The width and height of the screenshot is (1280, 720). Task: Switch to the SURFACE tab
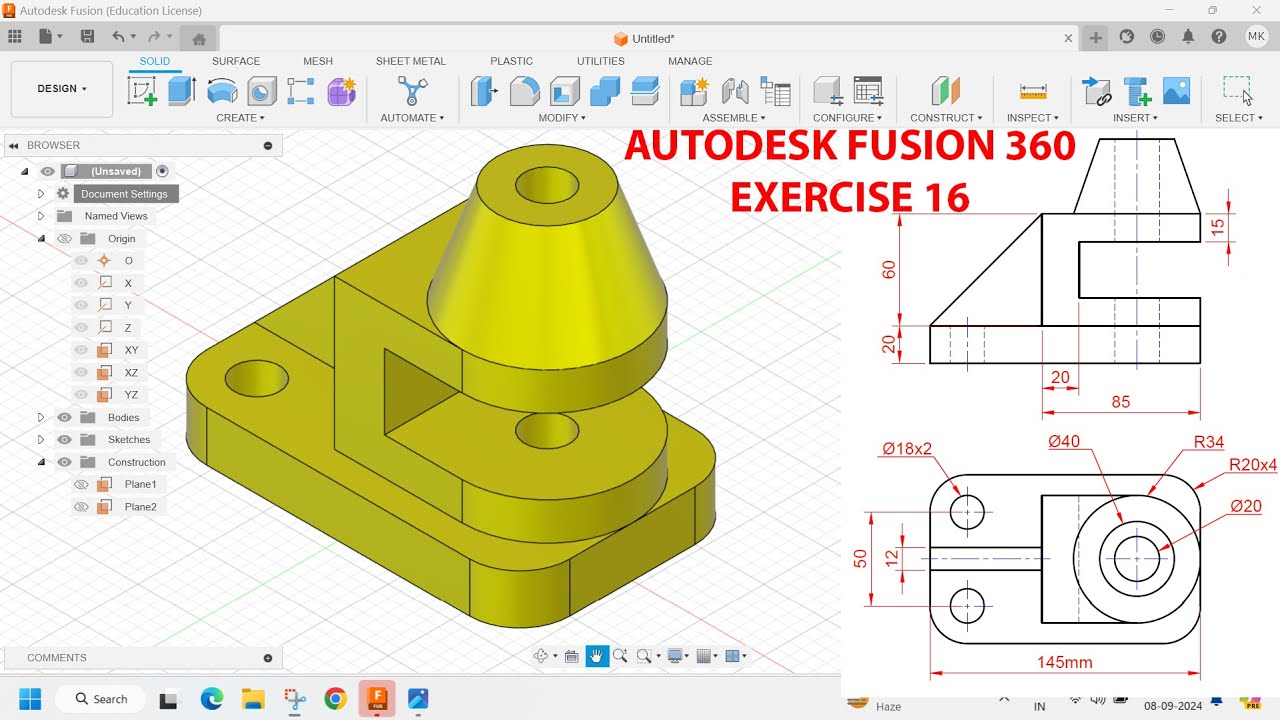pos(236,61)
